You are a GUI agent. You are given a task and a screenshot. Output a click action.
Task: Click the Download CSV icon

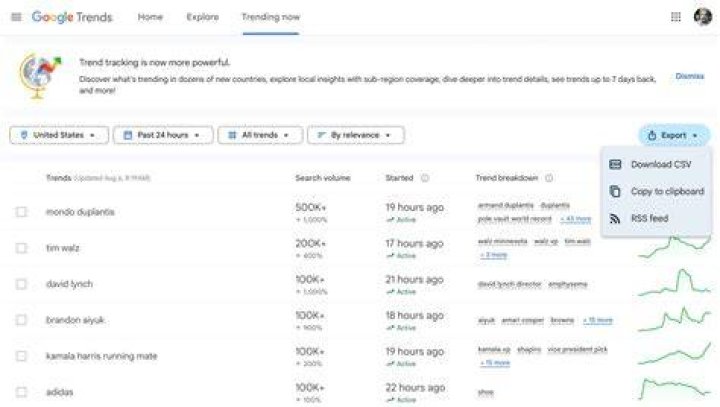(x=615, y=164)
